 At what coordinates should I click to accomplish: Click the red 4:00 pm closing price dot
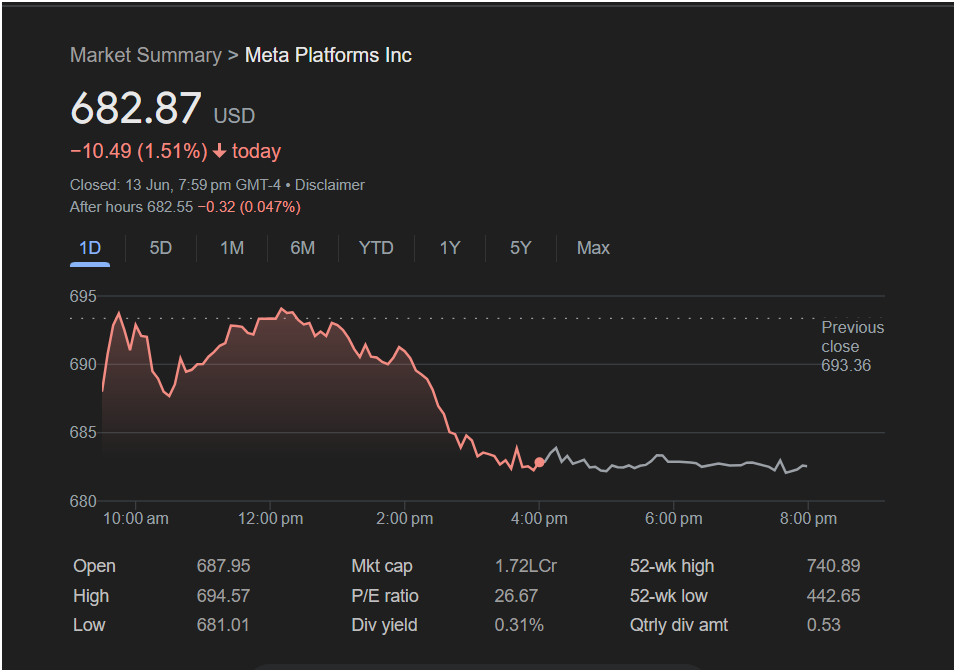click(539, 462)
